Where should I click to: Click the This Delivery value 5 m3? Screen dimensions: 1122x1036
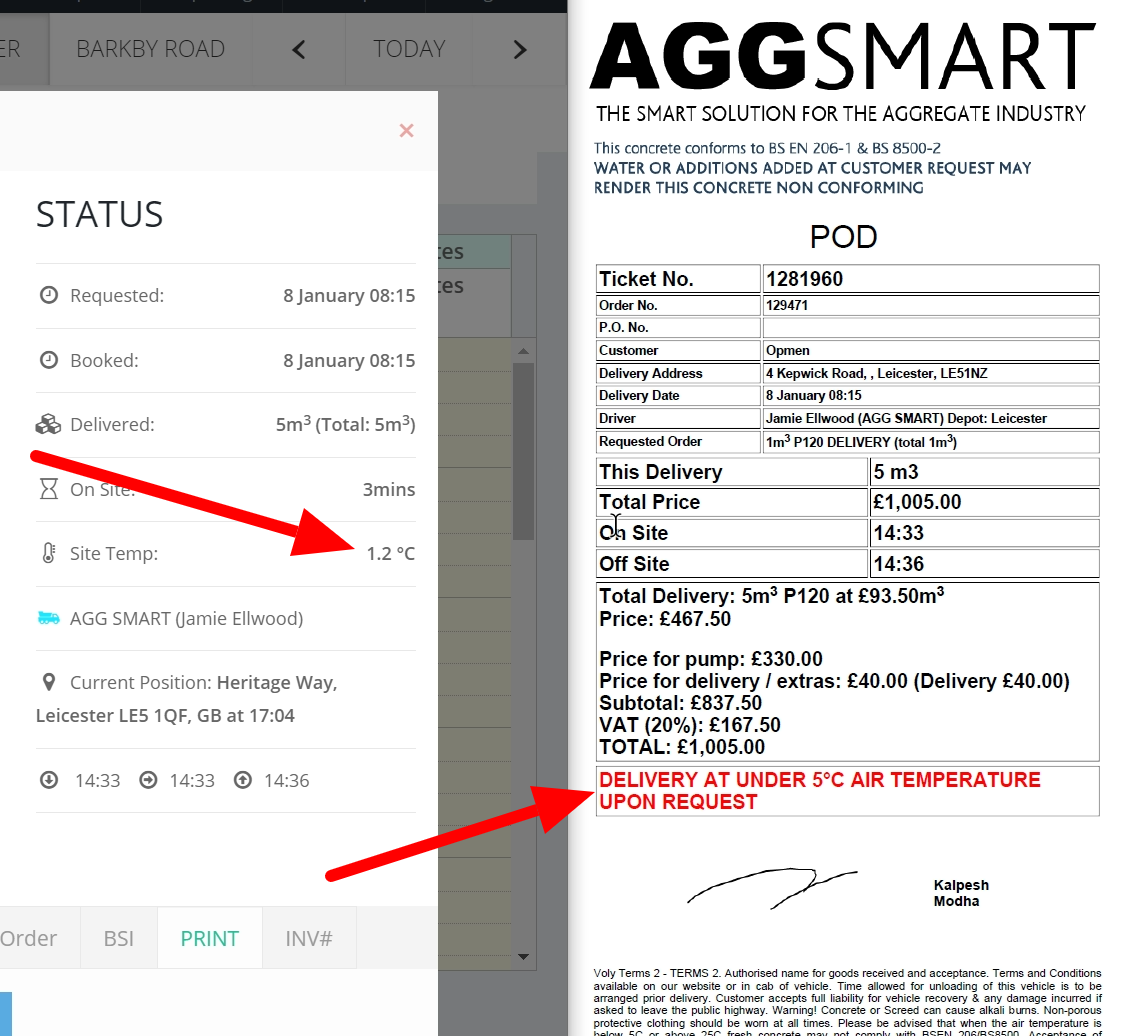coord(896,472)
